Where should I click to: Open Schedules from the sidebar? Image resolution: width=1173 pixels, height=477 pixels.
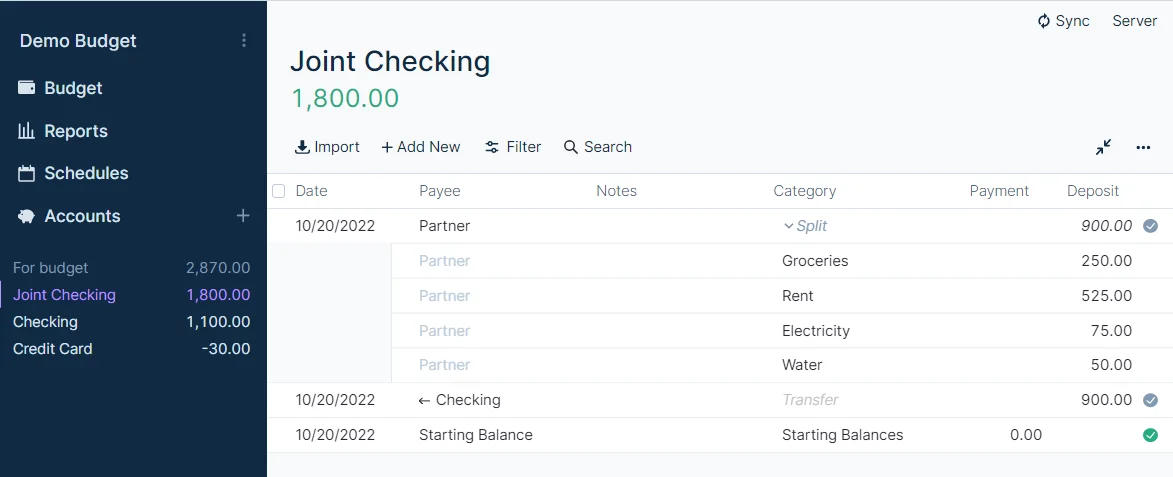(x=86, y=173)
